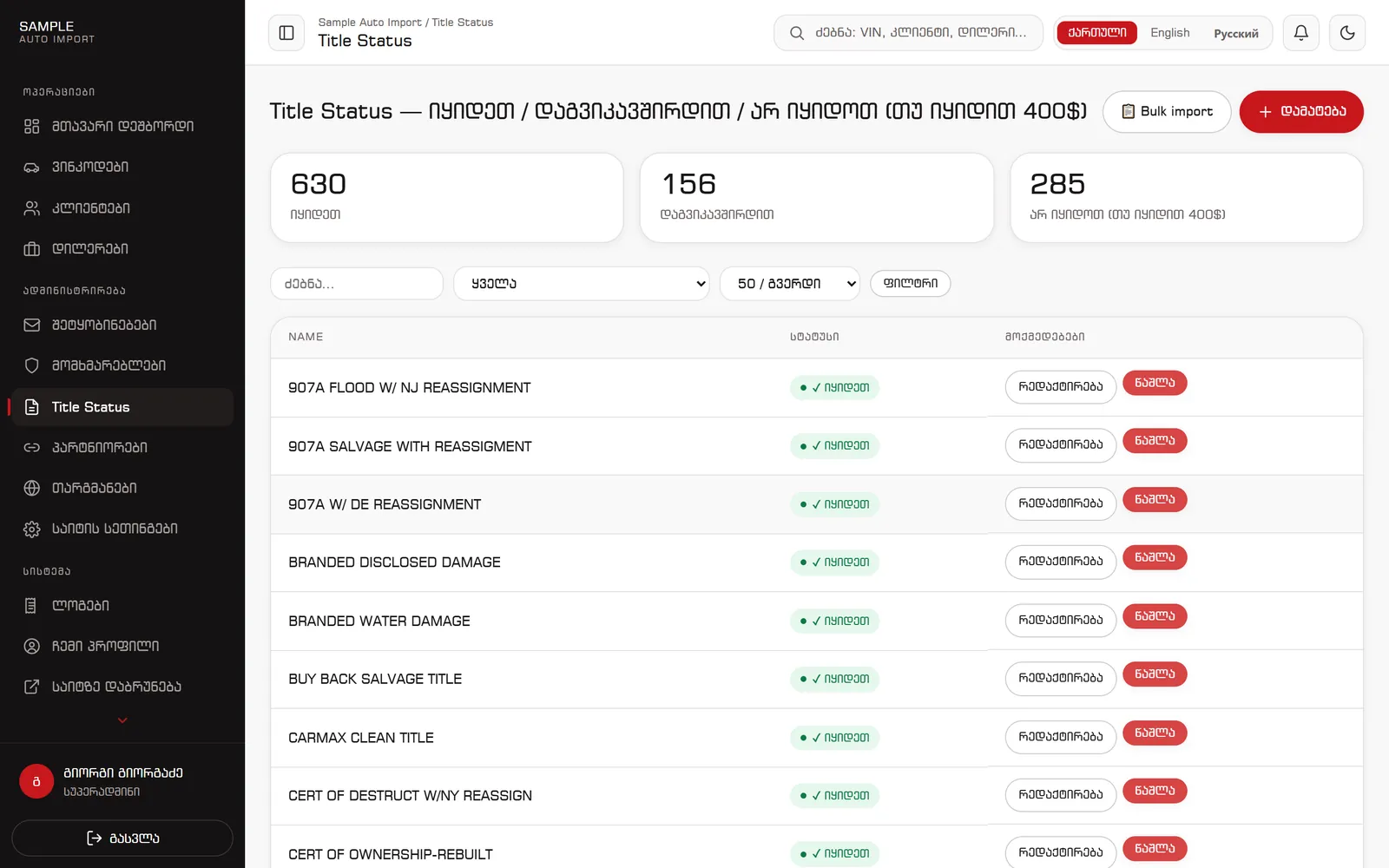Open the dealers briefcase icon item
1389x868 pixels.
pos(31,249)
